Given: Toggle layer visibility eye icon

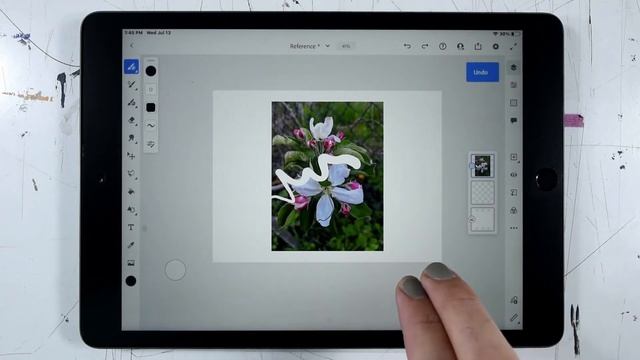Looking at the screenshot, I should [514, 175].
